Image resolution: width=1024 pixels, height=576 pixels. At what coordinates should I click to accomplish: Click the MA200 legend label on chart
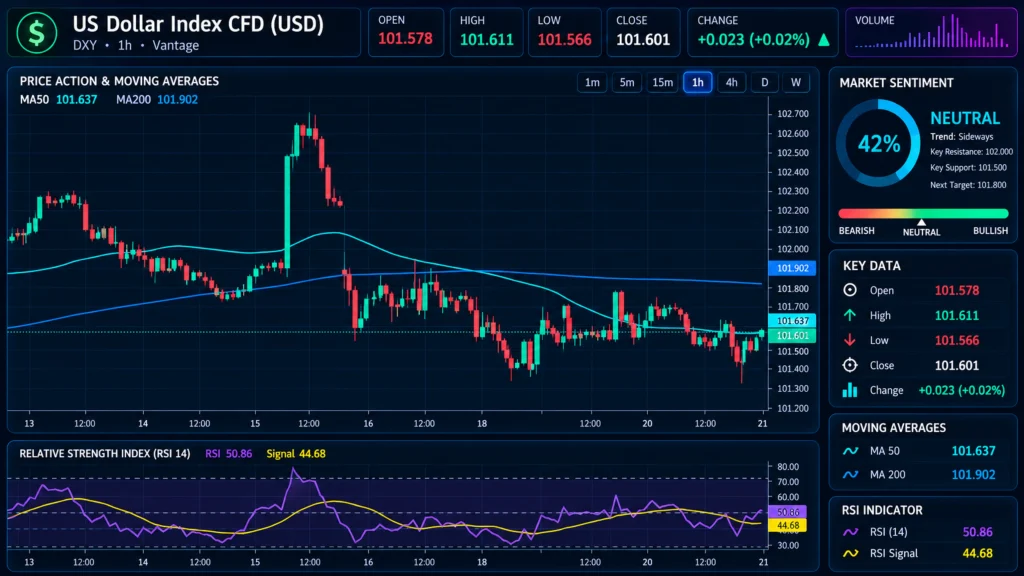[157, 100]
